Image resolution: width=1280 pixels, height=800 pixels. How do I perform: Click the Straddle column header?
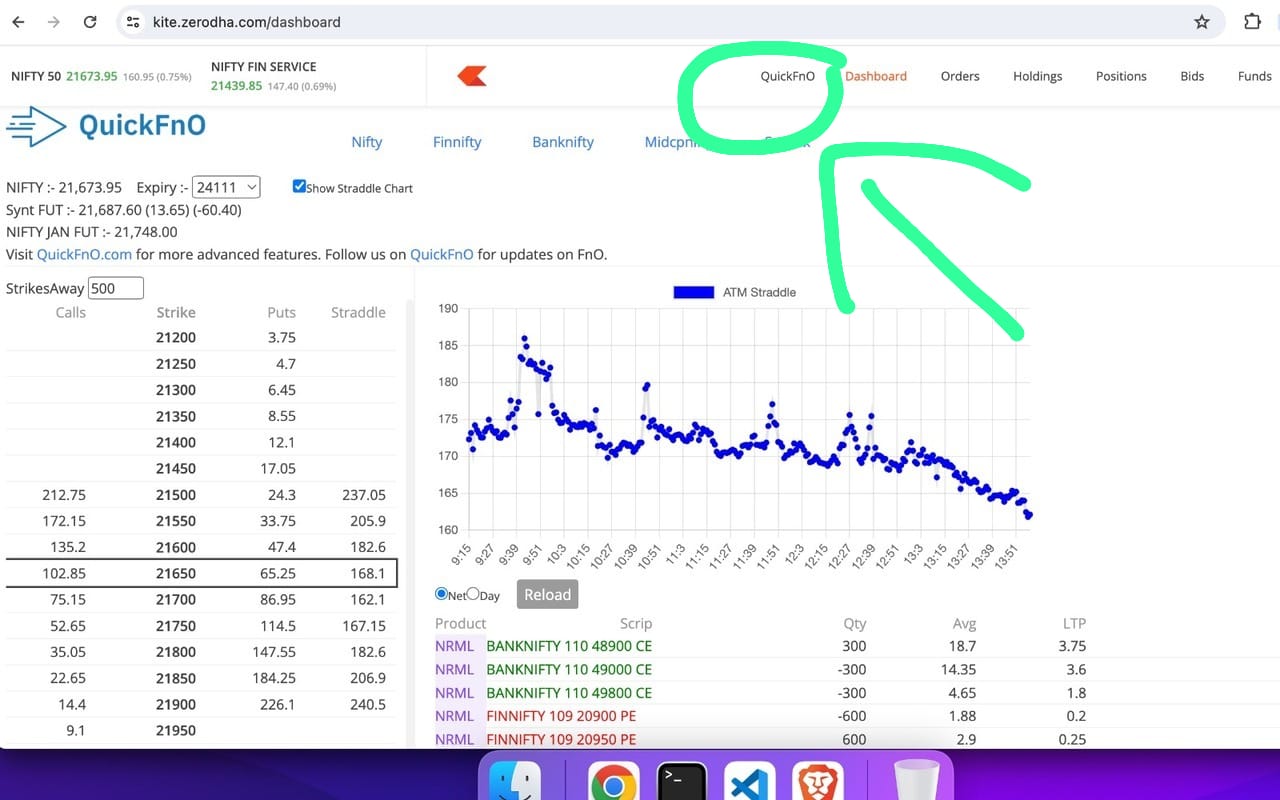[x=358, y=312]
